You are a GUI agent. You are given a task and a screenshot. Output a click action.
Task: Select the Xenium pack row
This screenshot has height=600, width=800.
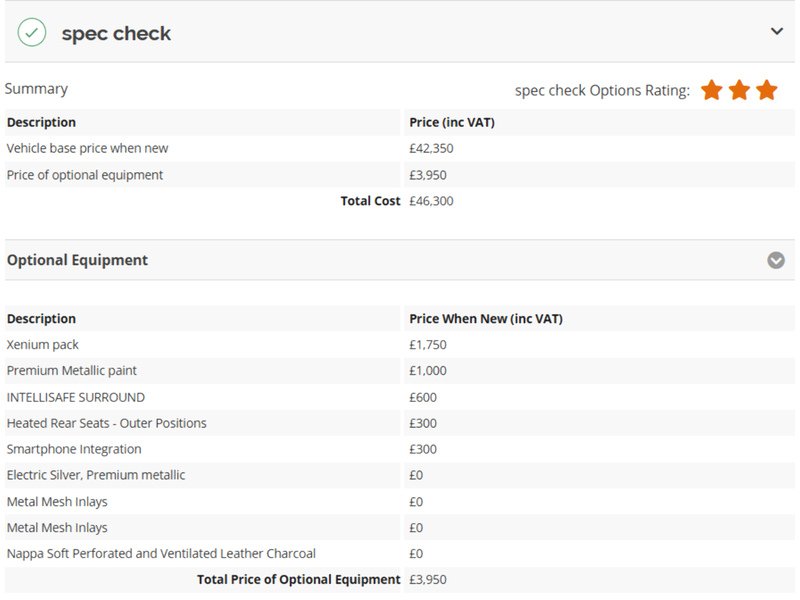[x=400, y=345]
